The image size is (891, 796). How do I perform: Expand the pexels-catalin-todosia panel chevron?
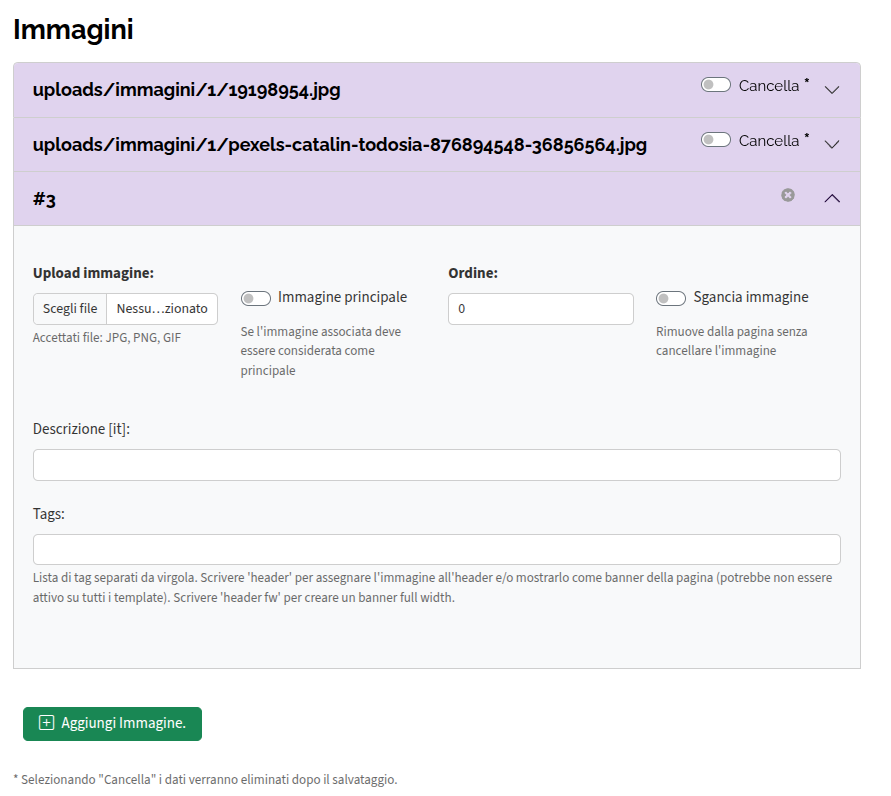[x=832, y=144]
